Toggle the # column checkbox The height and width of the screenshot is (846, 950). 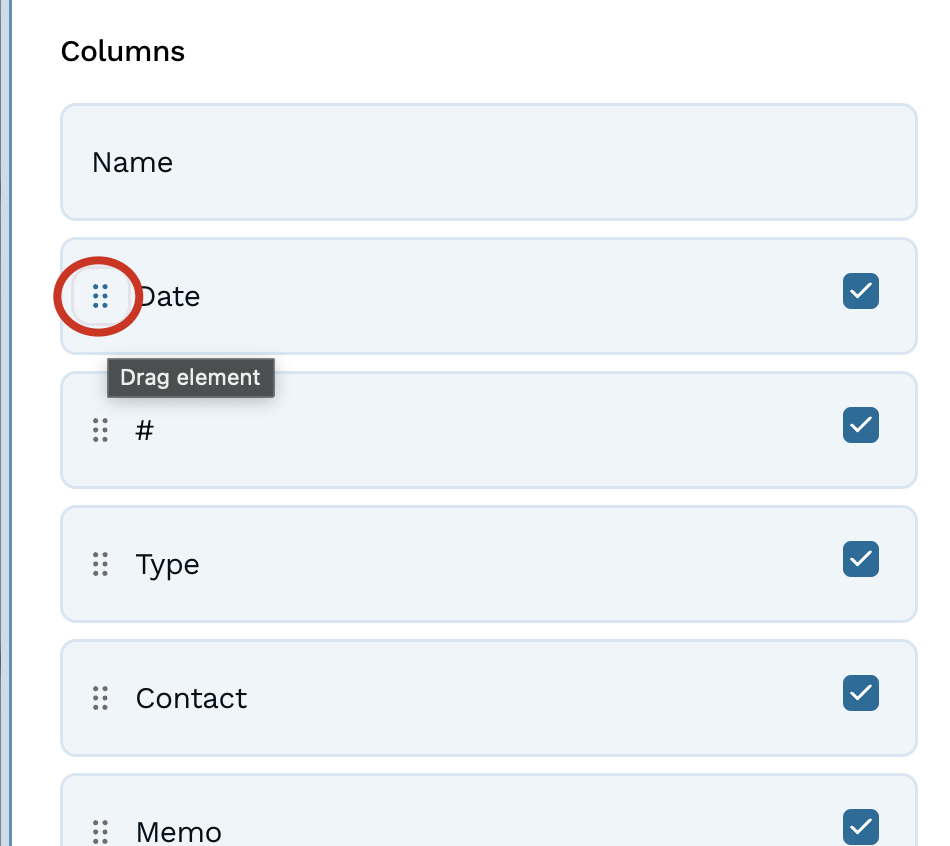(861, 425)
